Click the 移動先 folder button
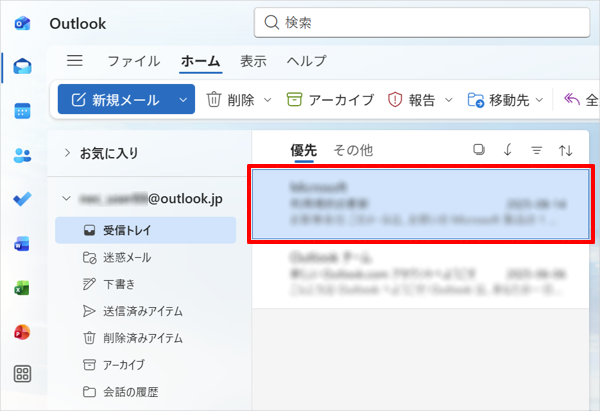The image size is (600, 411). point(498,100)
